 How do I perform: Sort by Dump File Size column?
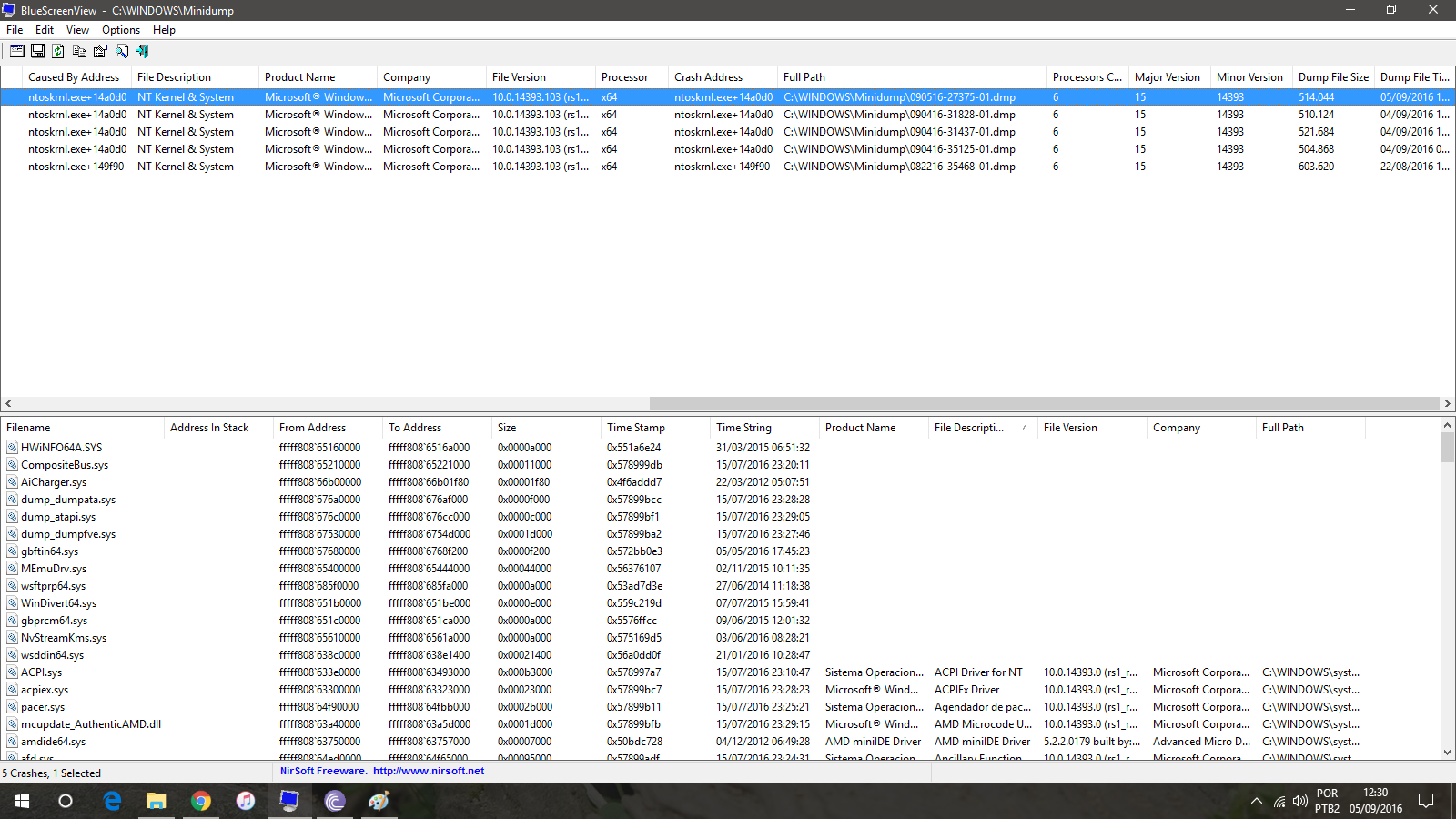tap(1333, 77)
